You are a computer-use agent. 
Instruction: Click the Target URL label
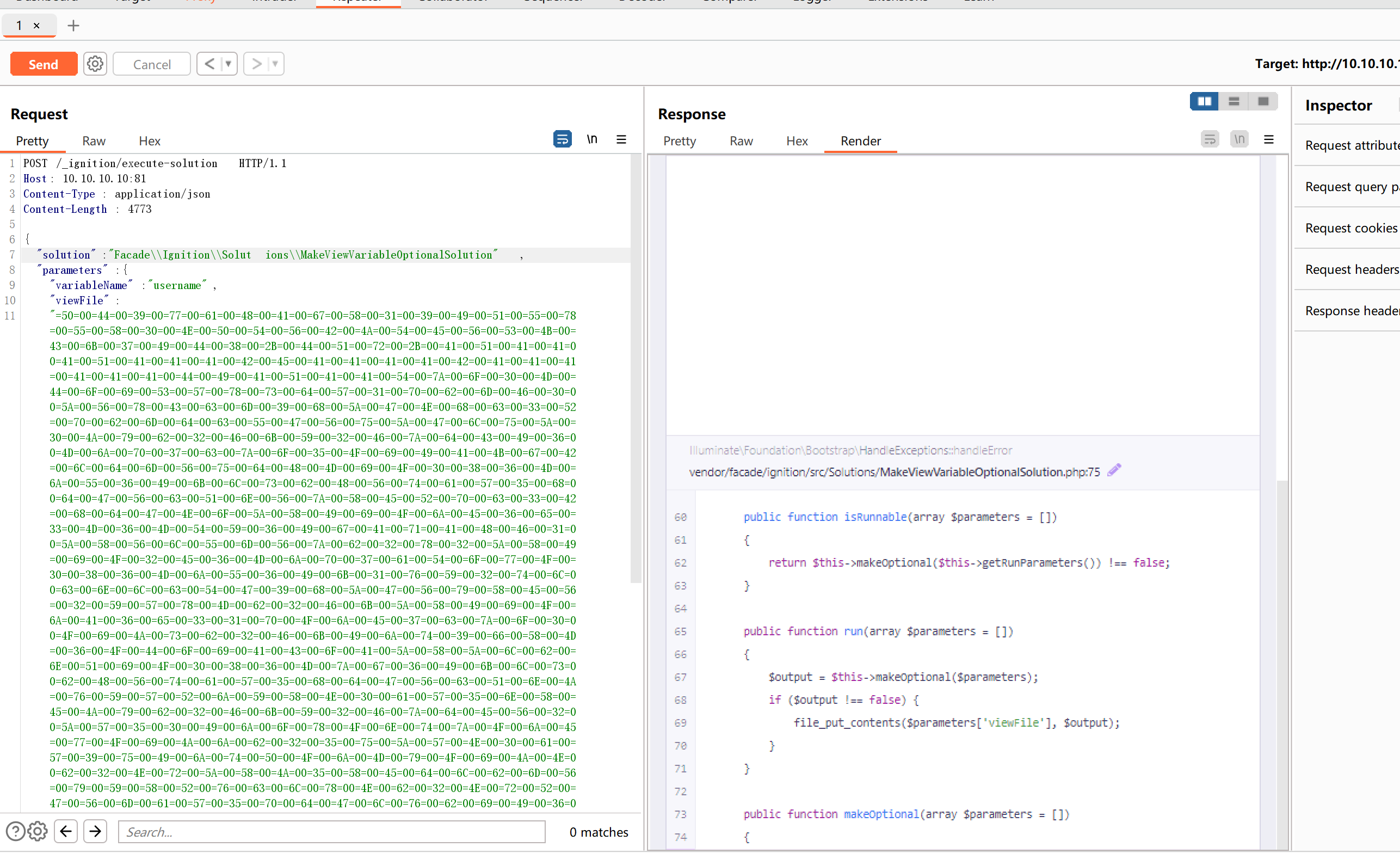1327,64
